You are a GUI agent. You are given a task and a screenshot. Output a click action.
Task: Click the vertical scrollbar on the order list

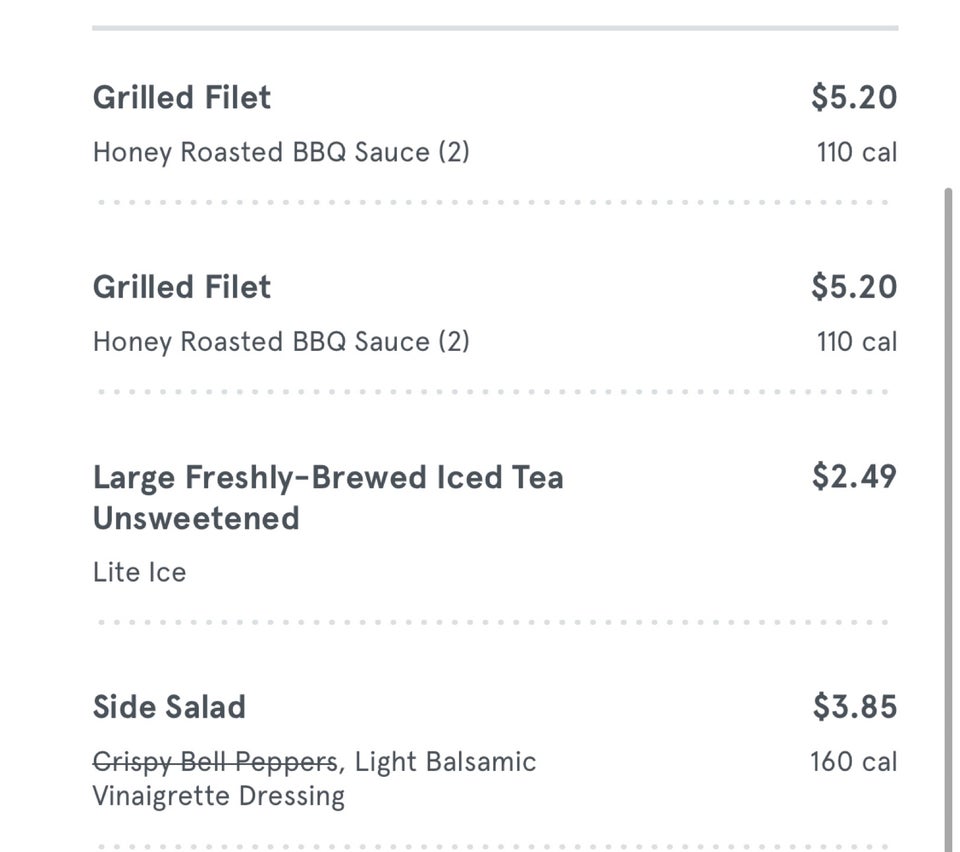[x=948, y=500]
